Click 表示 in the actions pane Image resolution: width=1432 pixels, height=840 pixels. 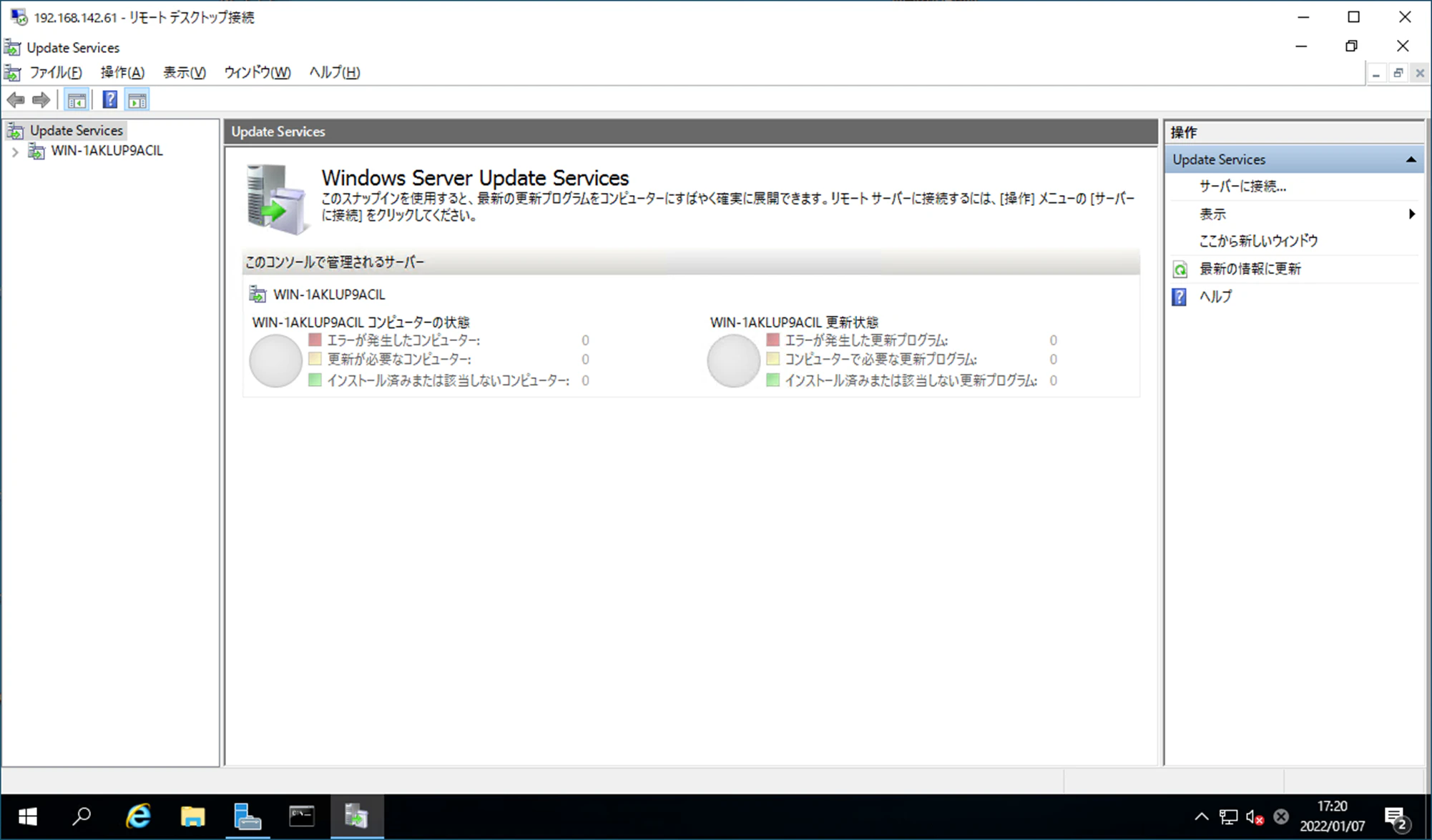(1212, 214)
